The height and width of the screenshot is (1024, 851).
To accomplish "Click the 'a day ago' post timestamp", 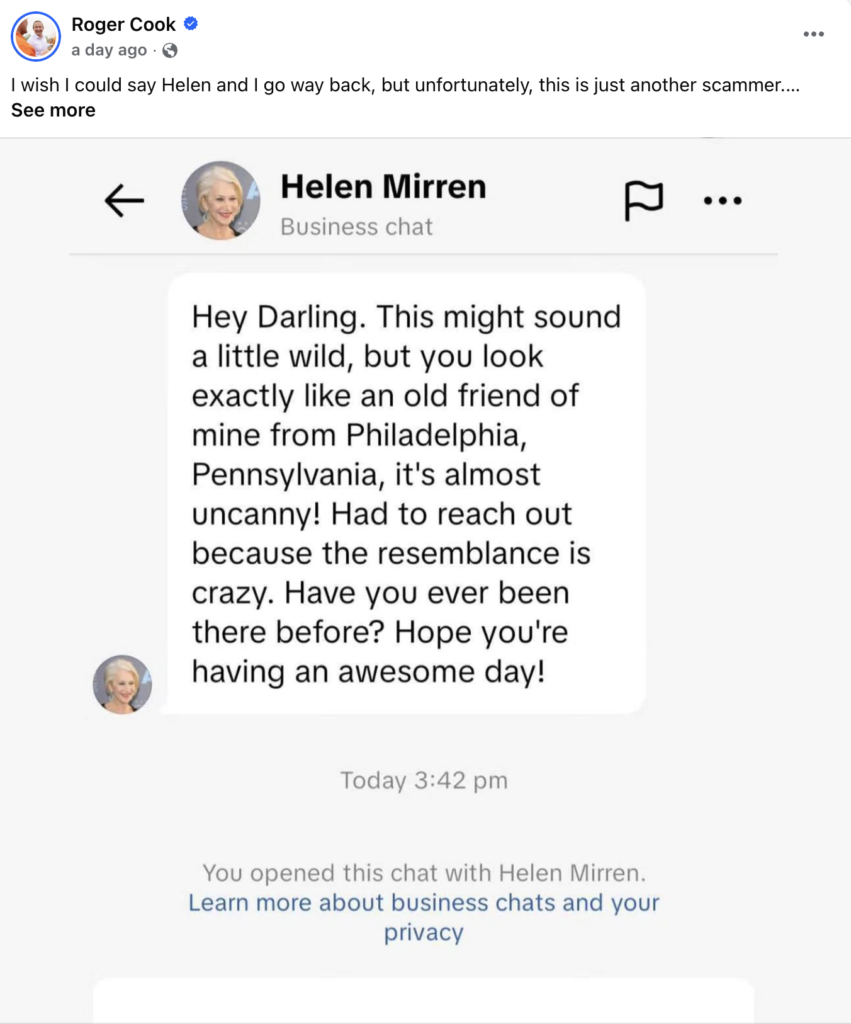I will click(x=108, y=50).
